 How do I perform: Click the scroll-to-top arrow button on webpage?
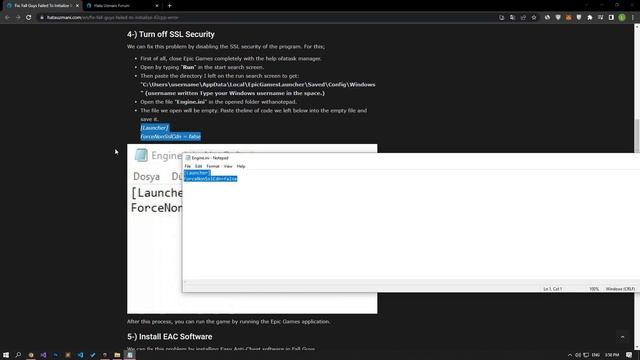[x=622, y=337]
